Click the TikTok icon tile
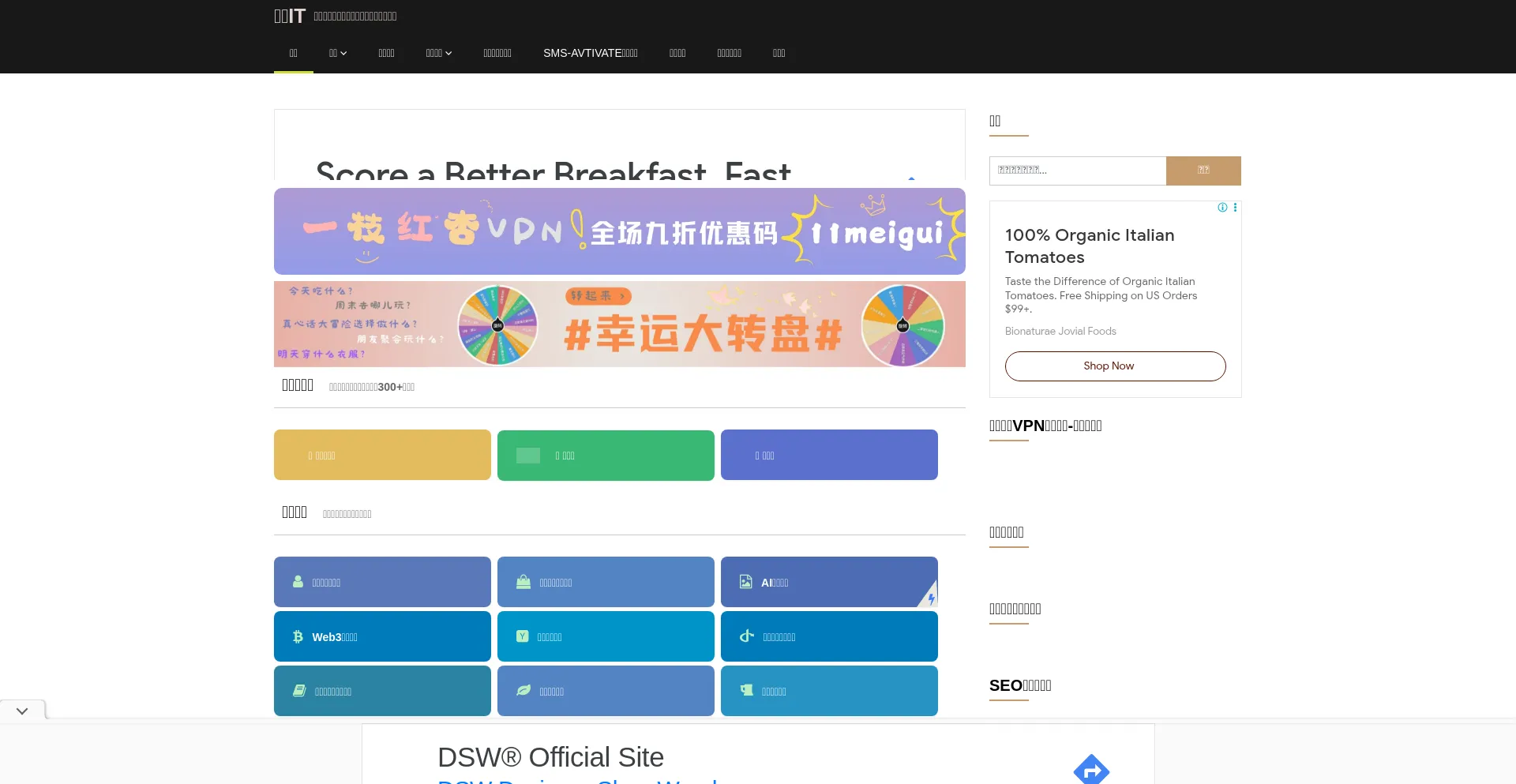 point(828,636)
